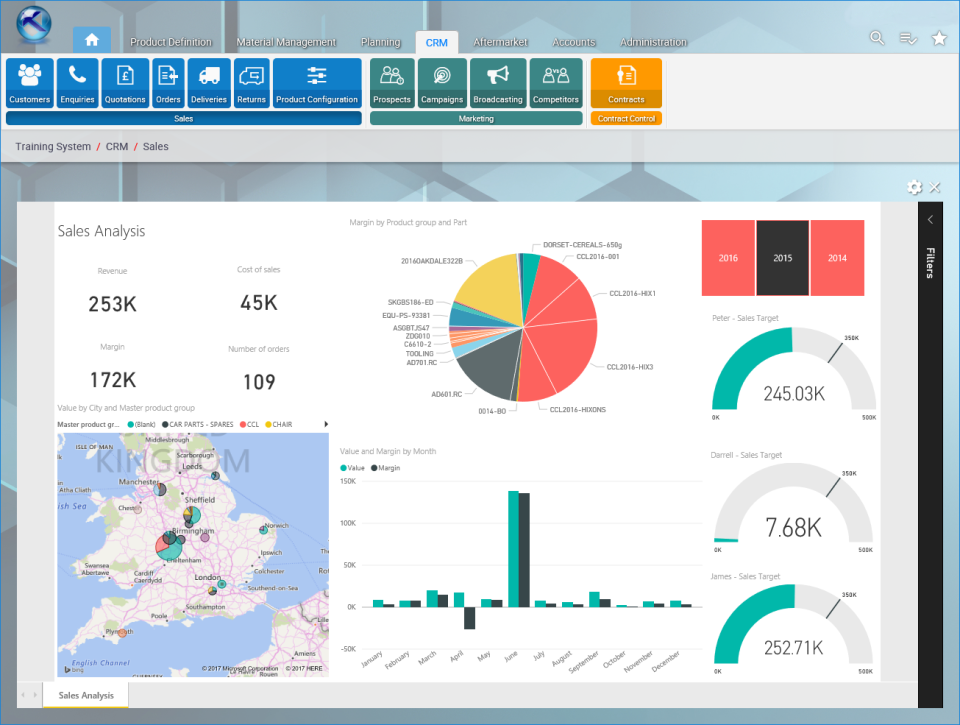Open the Contracts icon under Contract Control
This screenshot has height=725, width=960.
625,82
